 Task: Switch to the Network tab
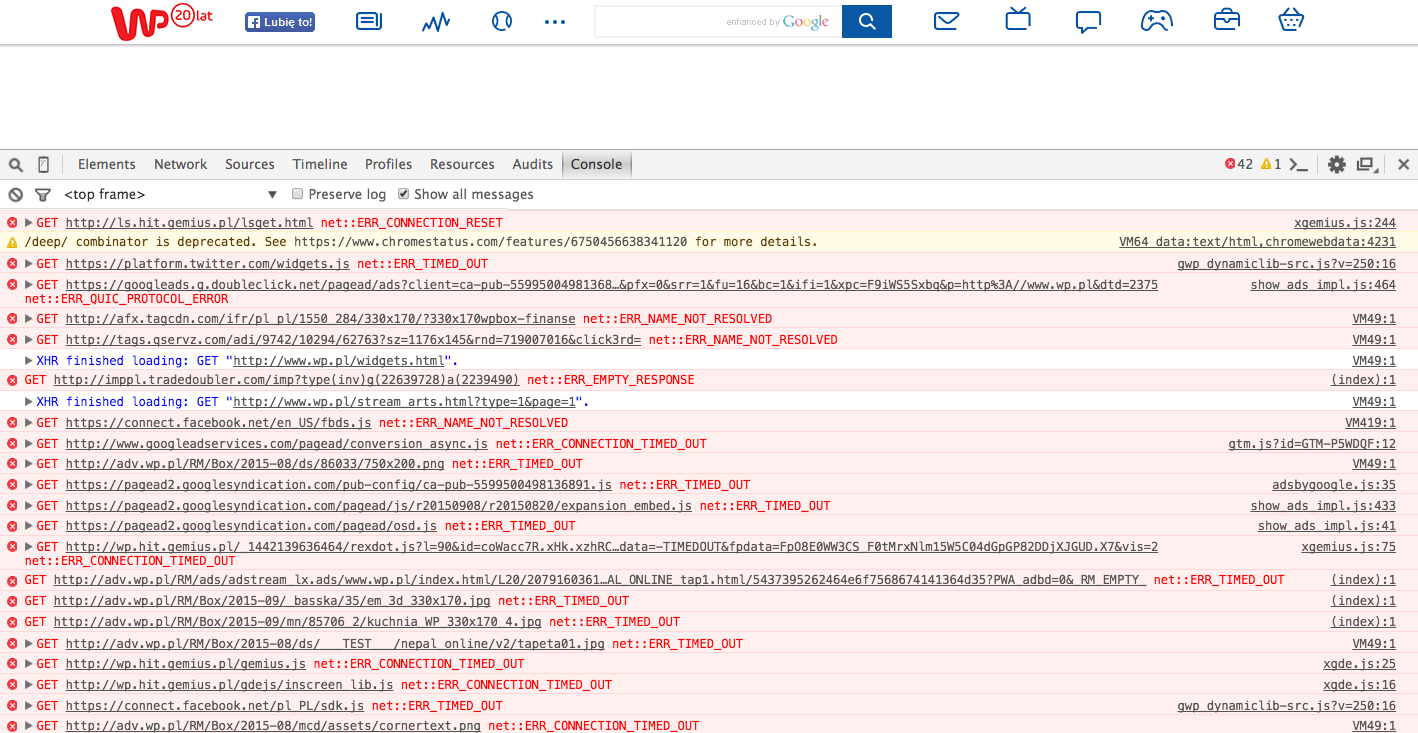click(x=180, y=165)
